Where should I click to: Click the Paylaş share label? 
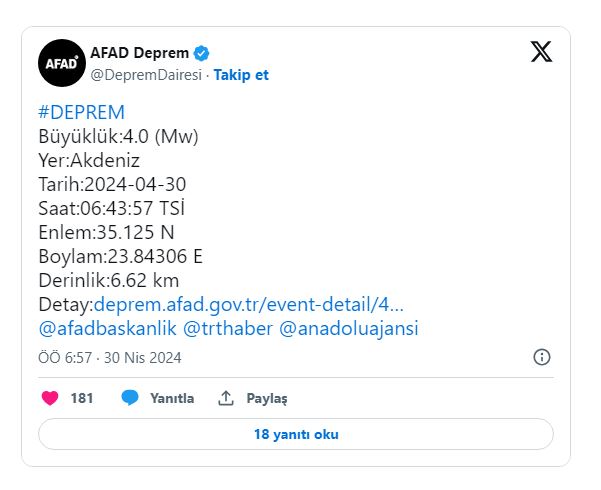pyautogui.click(x=267, y=398)
